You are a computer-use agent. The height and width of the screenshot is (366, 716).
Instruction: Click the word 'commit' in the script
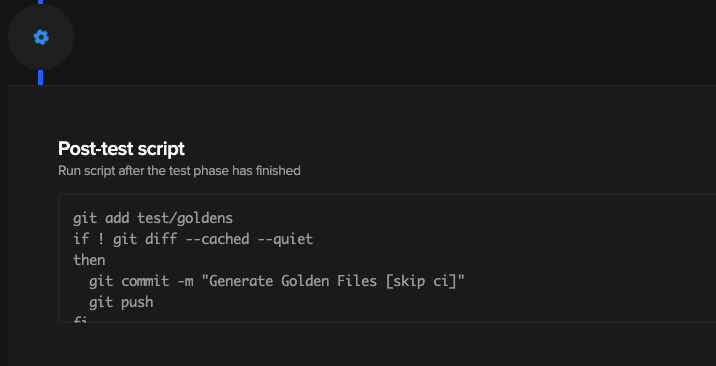pos(145,281)
